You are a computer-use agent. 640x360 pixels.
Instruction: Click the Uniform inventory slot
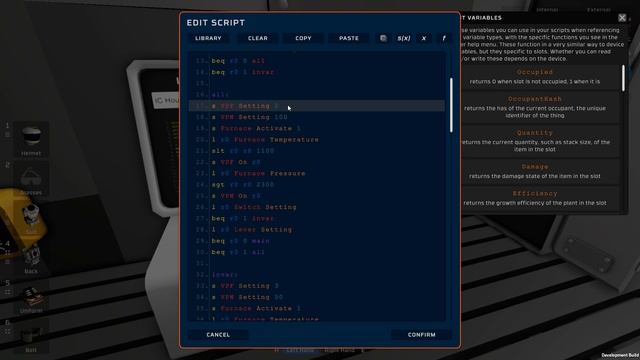coord(31,297)
